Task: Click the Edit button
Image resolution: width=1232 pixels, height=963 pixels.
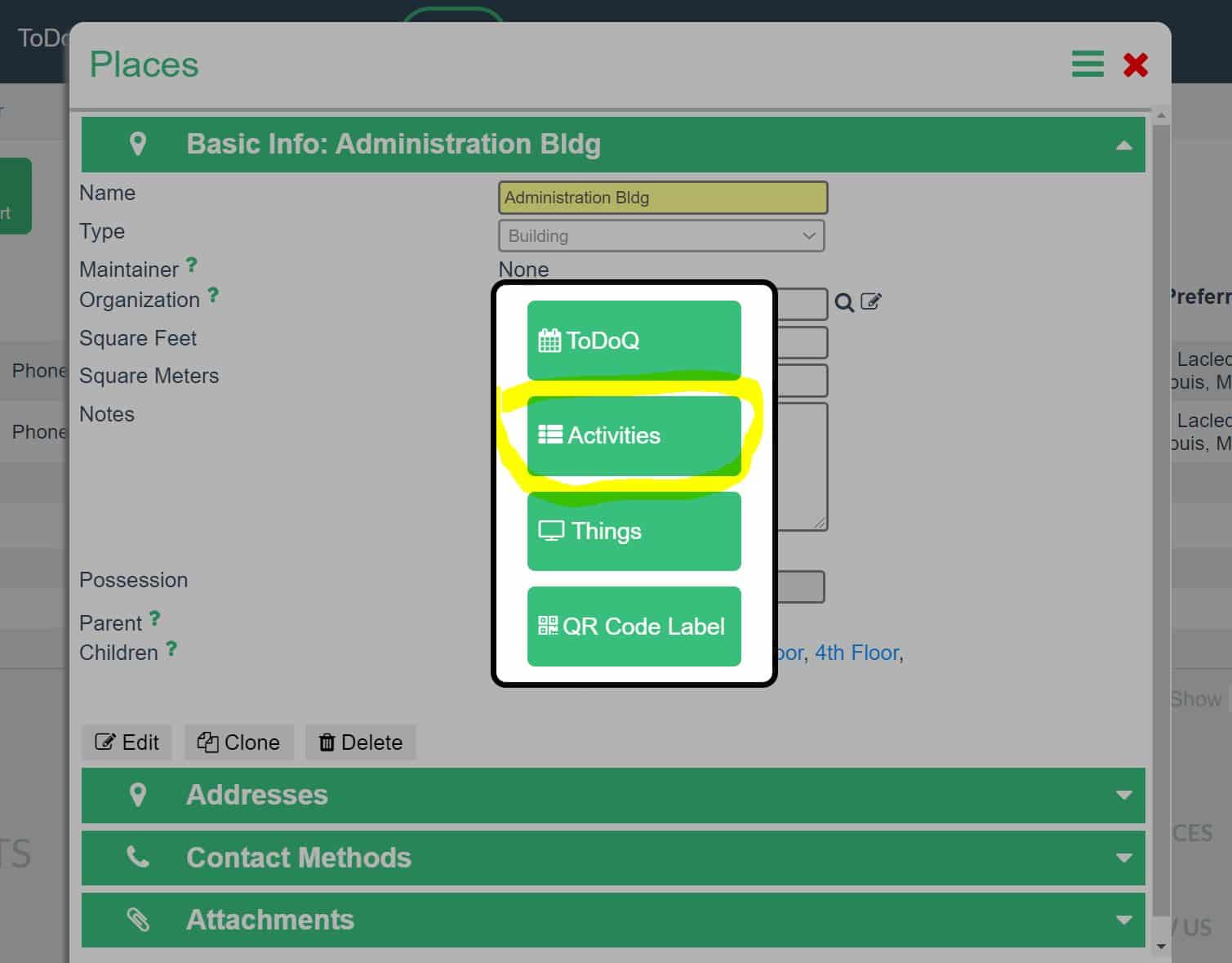Action: 127,742
